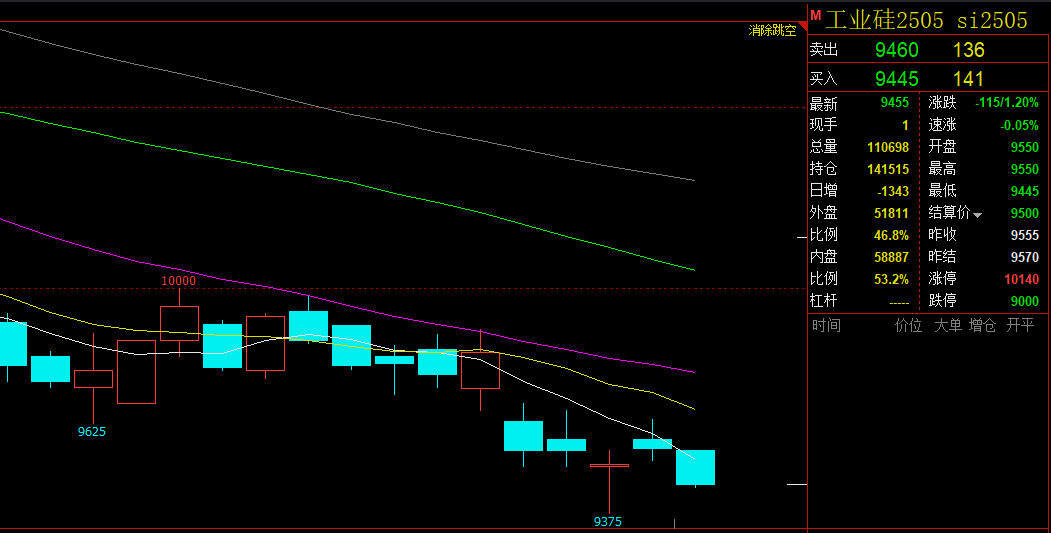Click the 涨跌 value -115/1.20%
Image resolution: width=1051 pixels, height=533 pixels.
pyautogui.click(x=1007, y=103)
